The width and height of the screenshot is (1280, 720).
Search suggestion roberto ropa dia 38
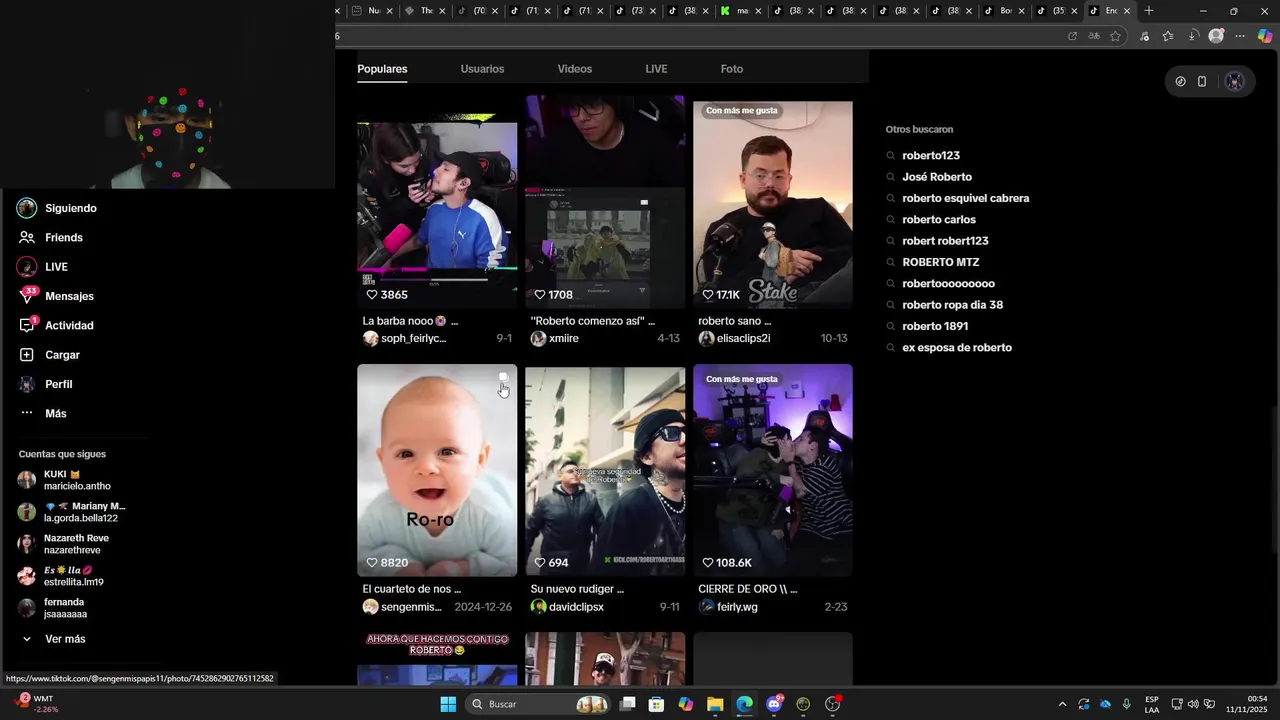click(952, 305)
